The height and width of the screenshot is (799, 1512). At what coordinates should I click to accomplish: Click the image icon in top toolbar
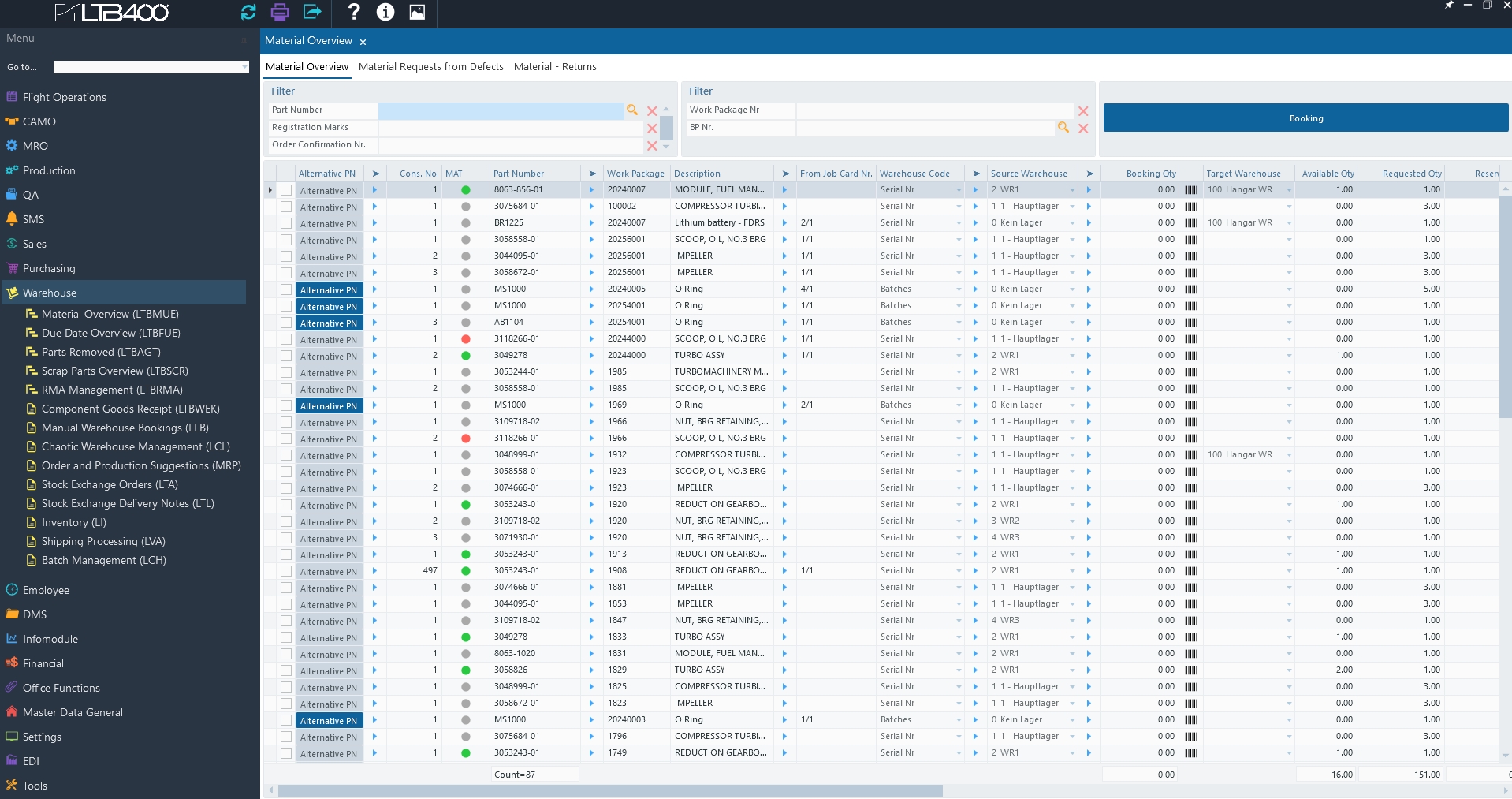[417, 12]
